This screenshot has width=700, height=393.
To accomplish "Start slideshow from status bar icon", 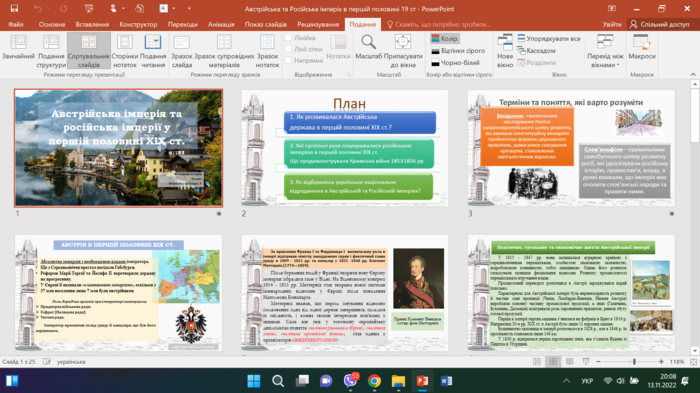I will pyautogui.click(x=586, y=362).
